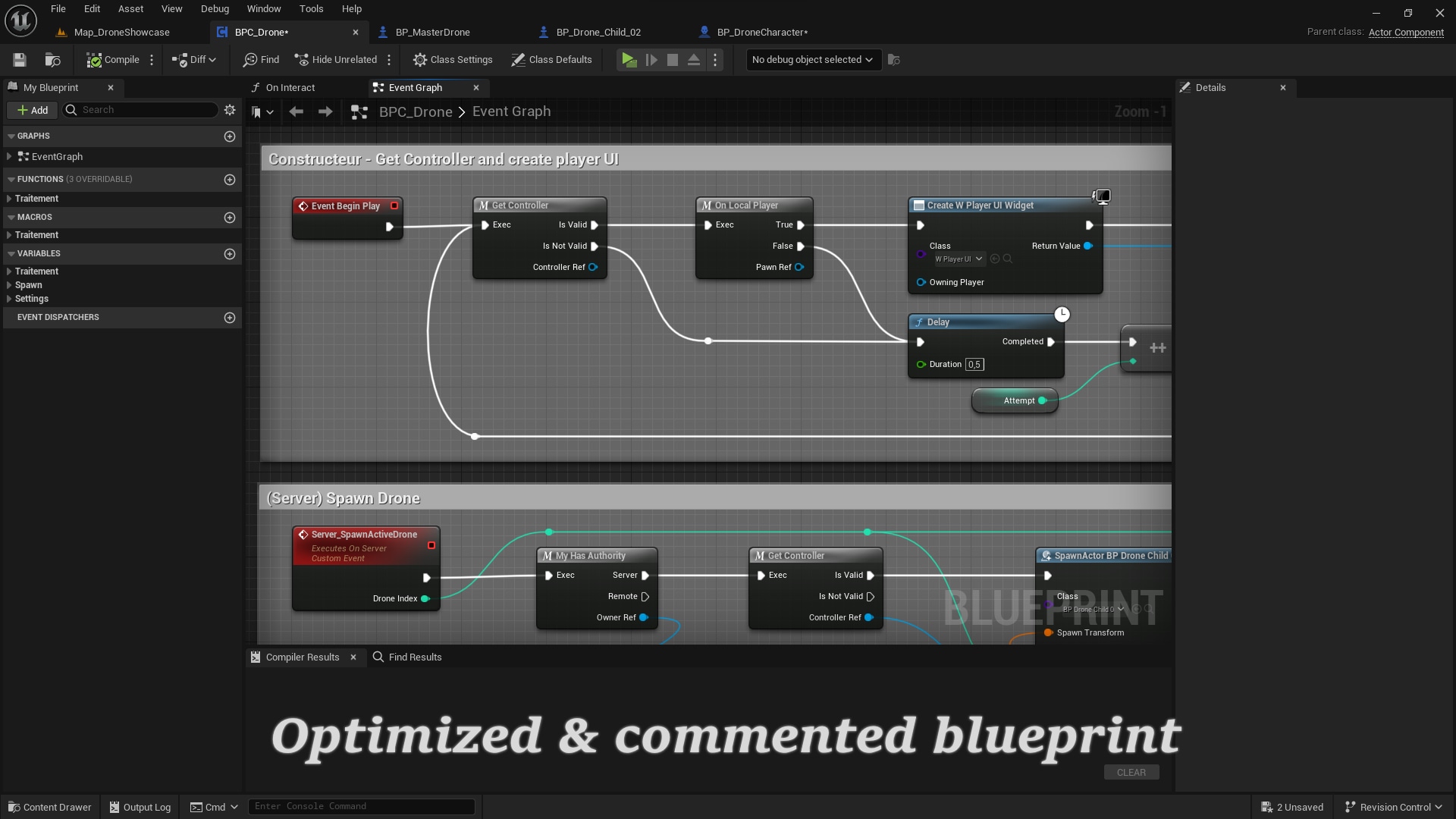Toggle the Content Drawer panel
The image size is (1456, 819).
coord(49,807)
